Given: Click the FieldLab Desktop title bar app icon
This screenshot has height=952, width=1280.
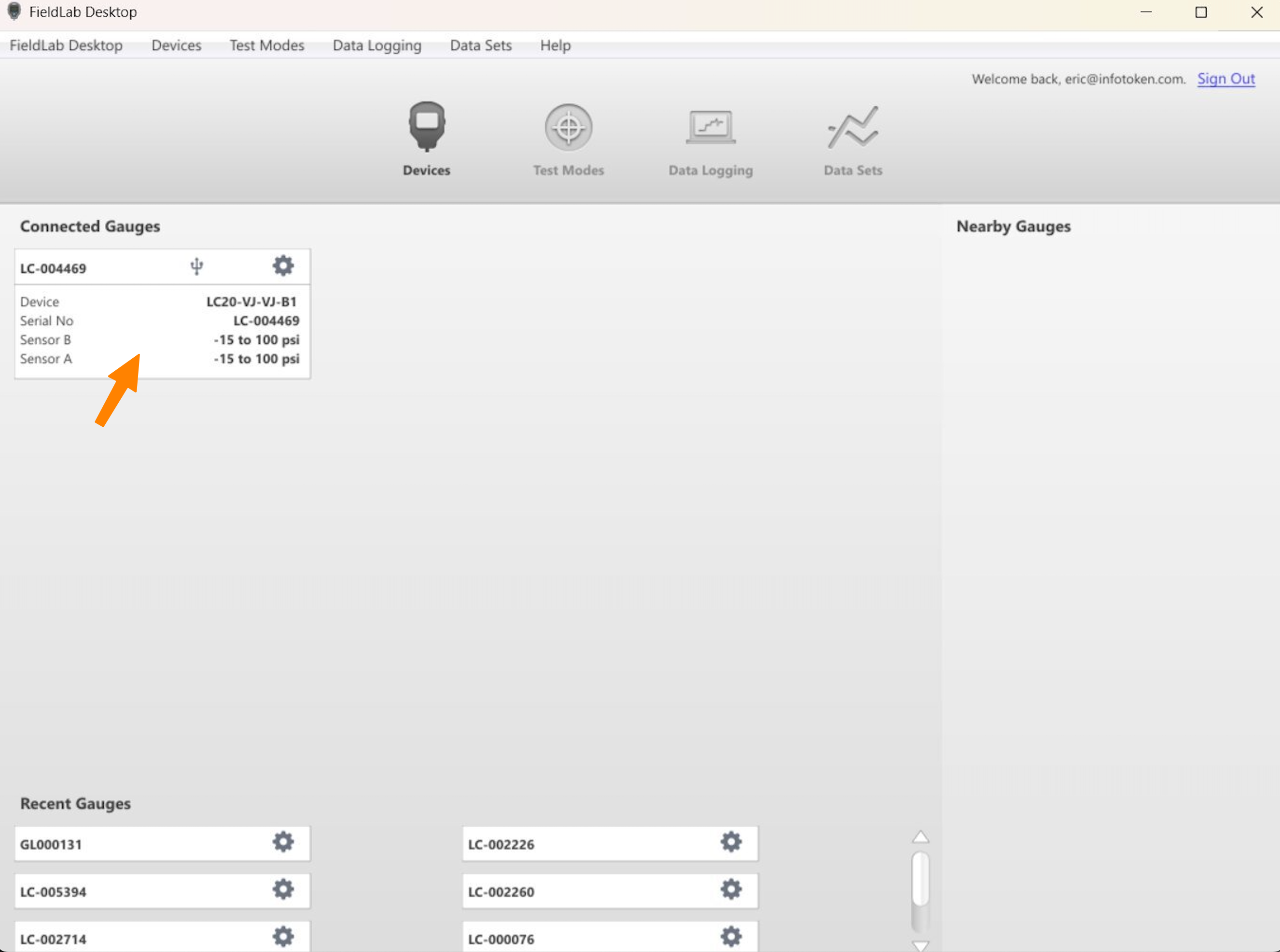Looking at the screenshot, I should 14,12.
